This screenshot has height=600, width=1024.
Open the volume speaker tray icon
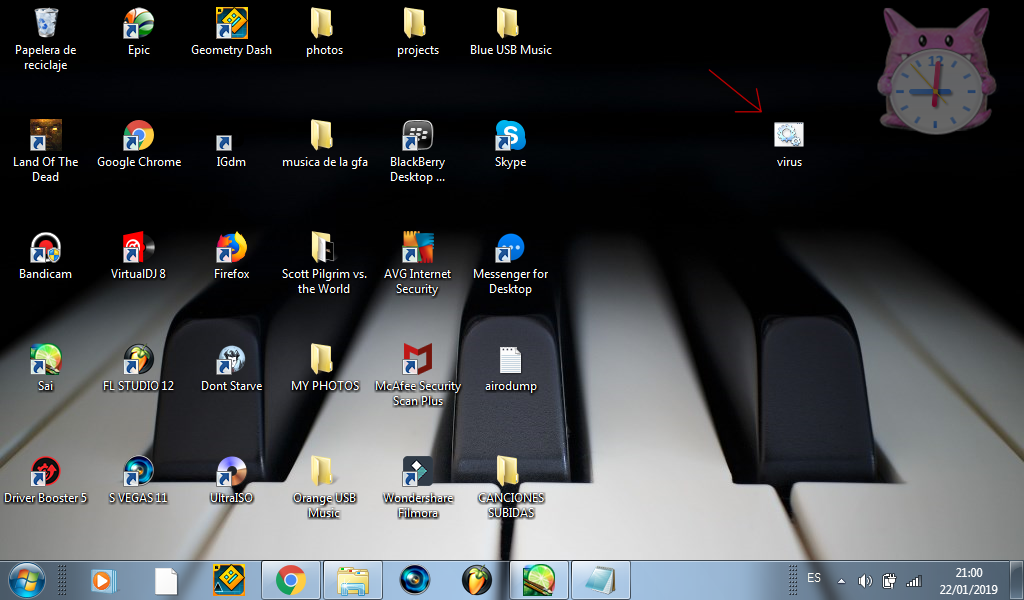click(865, 580)
